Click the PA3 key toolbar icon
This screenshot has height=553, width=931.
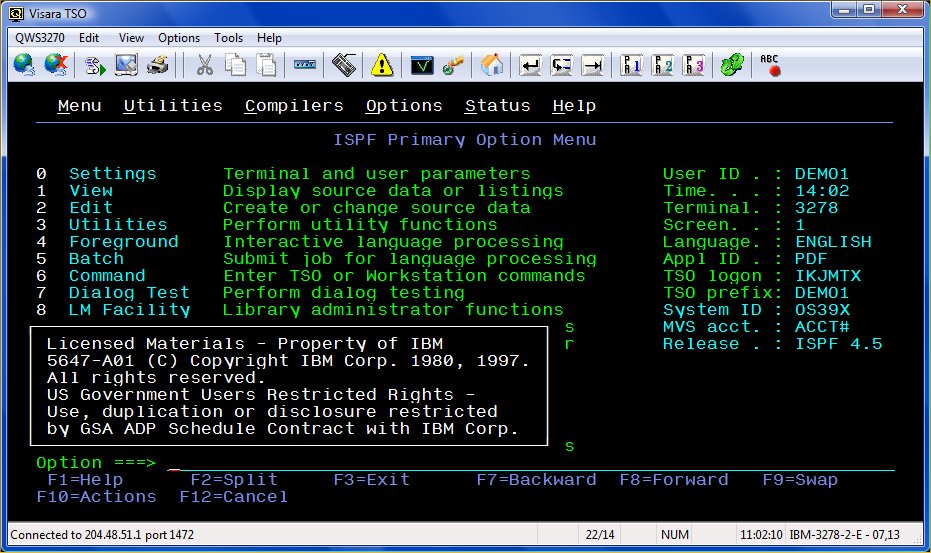[x=694, y=65]
